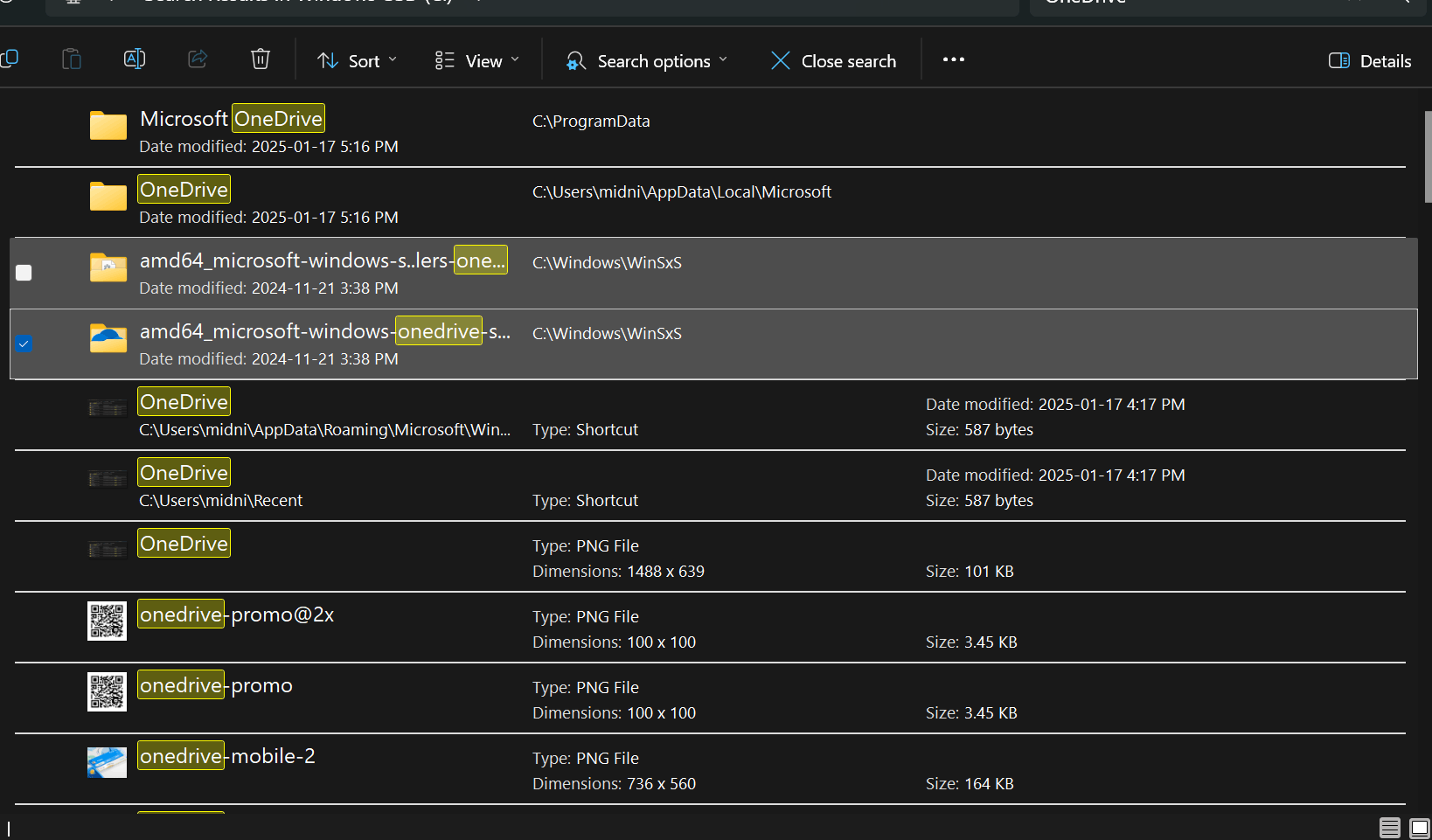Image resolution: width=1432 pixels, height=840 pixels.
Task: Click the QR code thumbnail of onedrive-promo@2x
Action: 108,621
